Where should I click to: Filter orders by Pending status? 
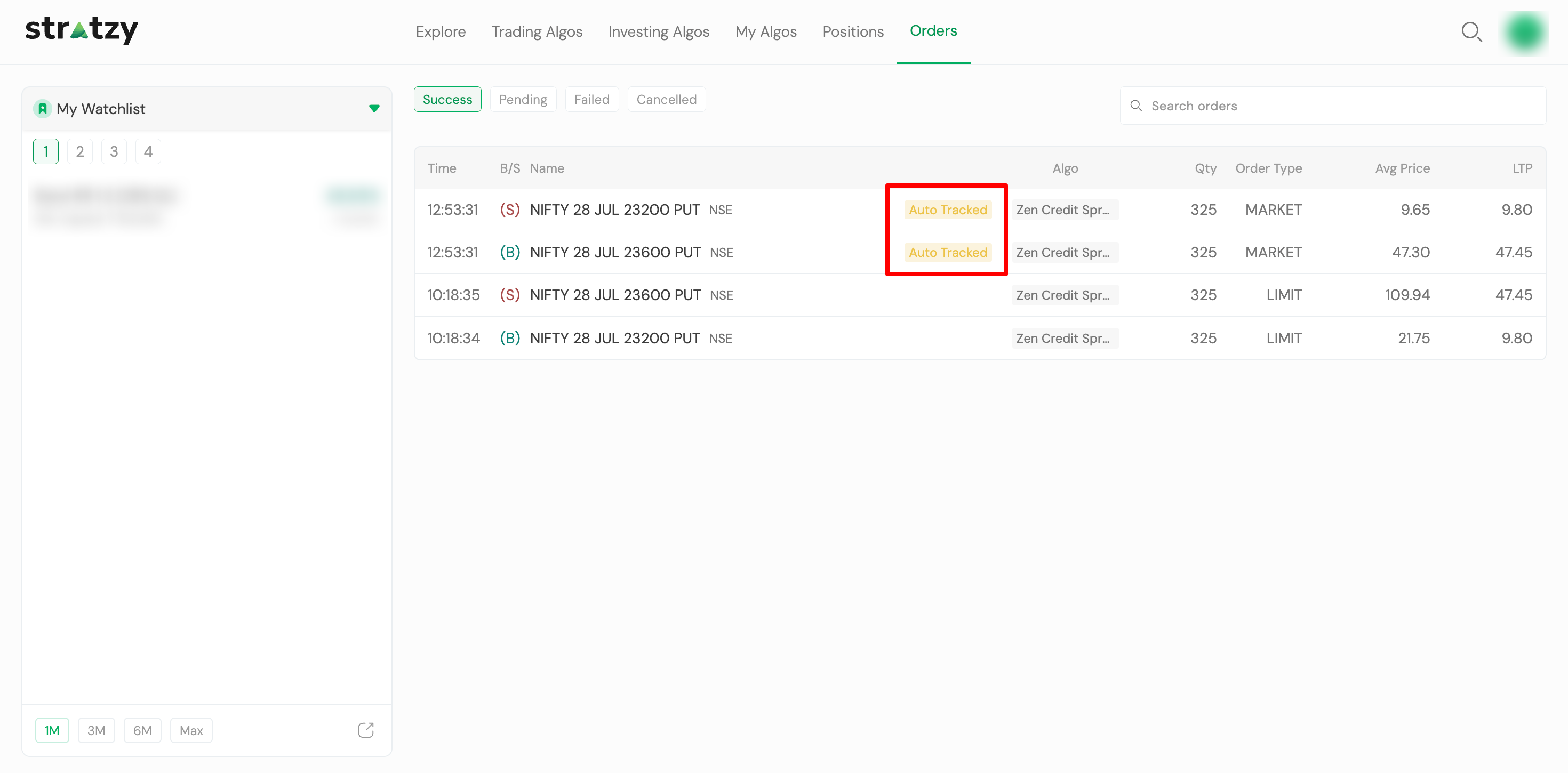(x=523, y=99)
